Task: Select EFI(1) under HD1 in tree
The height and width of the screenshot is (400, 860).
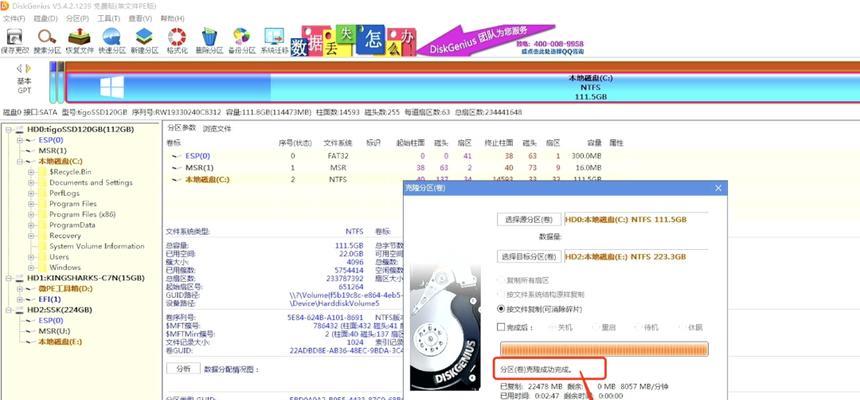Action: point(49,299)
